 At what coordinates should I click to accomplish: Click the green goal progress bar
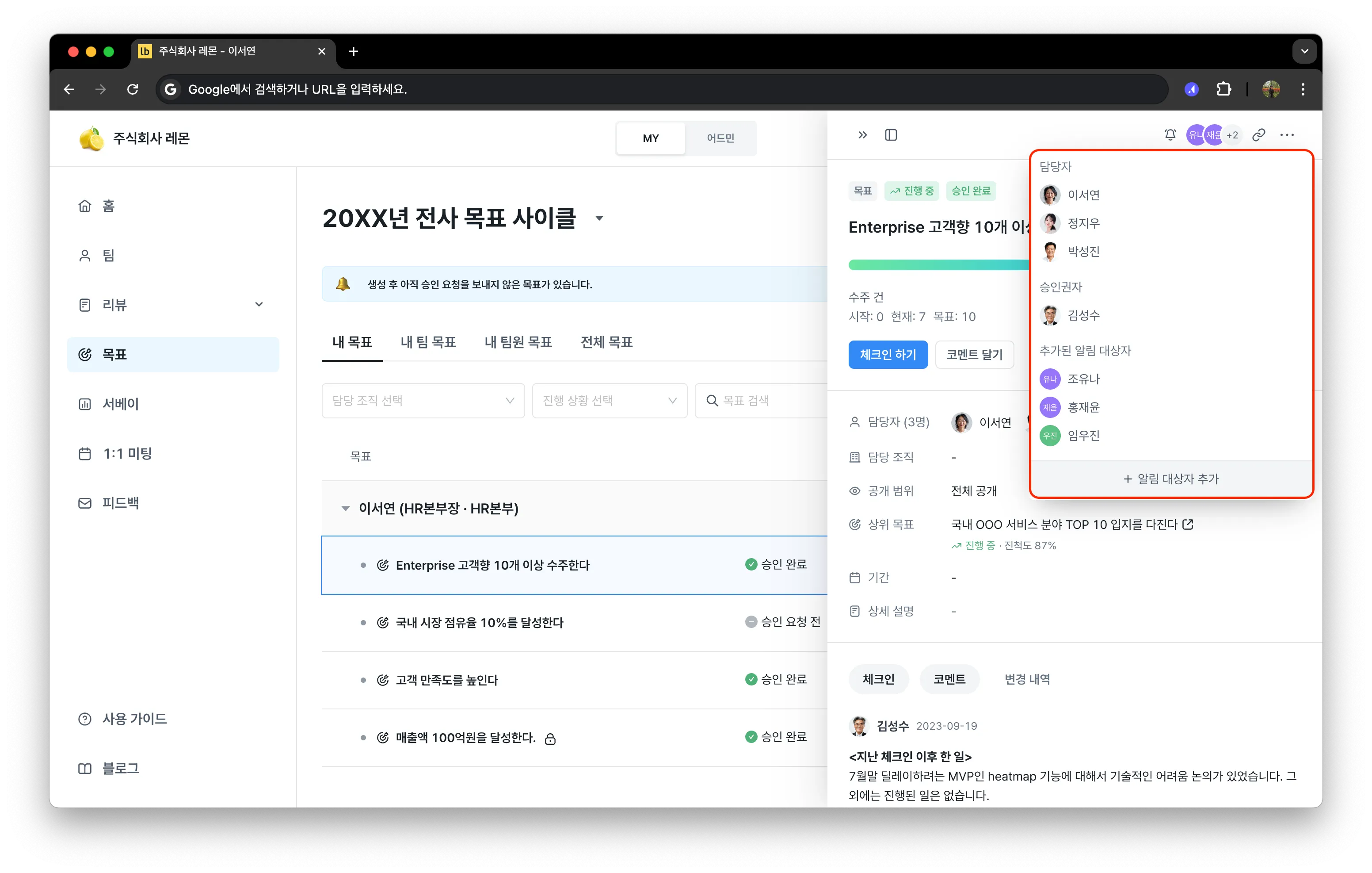click(x=938, y=265)
